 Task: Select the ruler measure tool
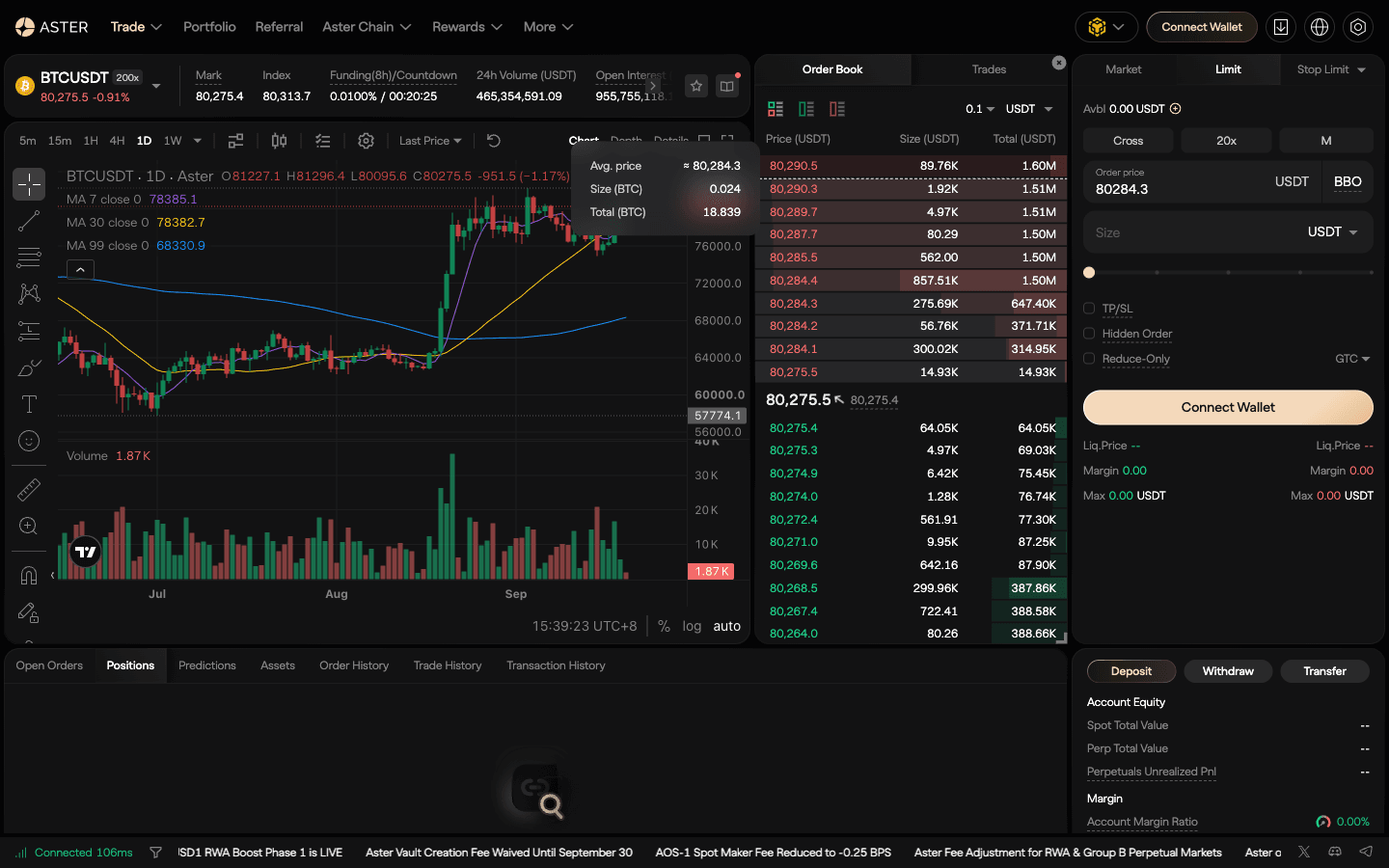pos(29,490)
